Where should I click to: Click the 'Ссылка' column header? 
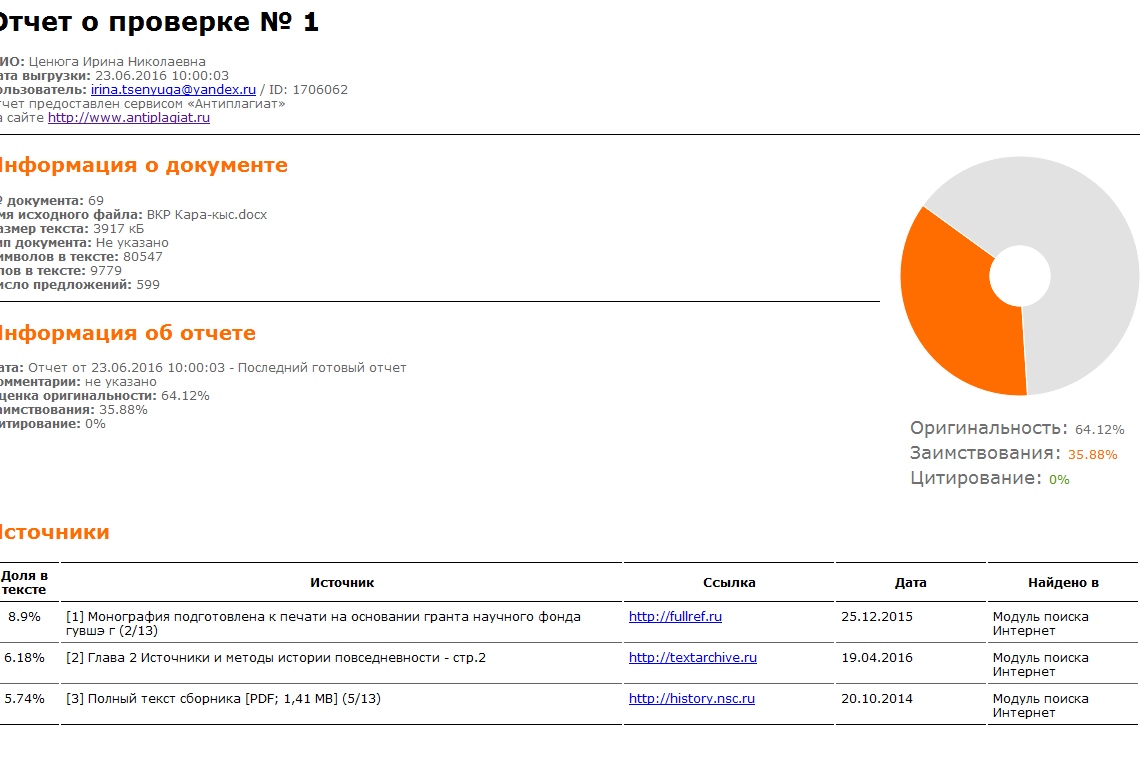[x=729, y=583]
